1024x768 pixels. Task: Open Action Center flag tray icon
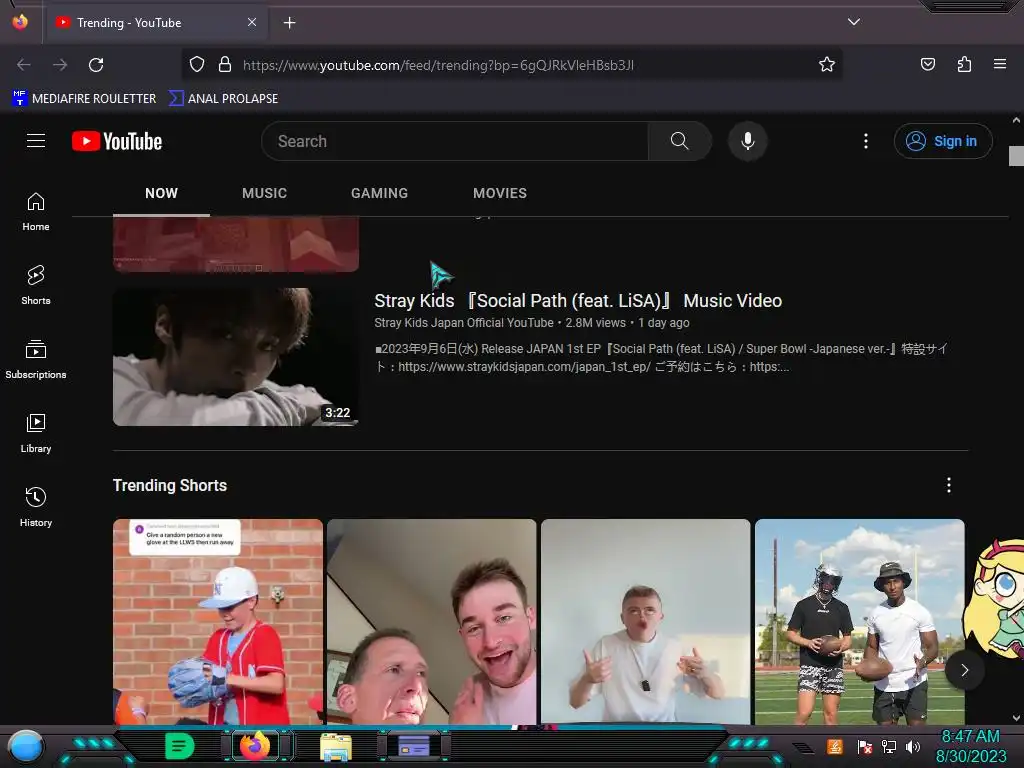click(865, 746)
